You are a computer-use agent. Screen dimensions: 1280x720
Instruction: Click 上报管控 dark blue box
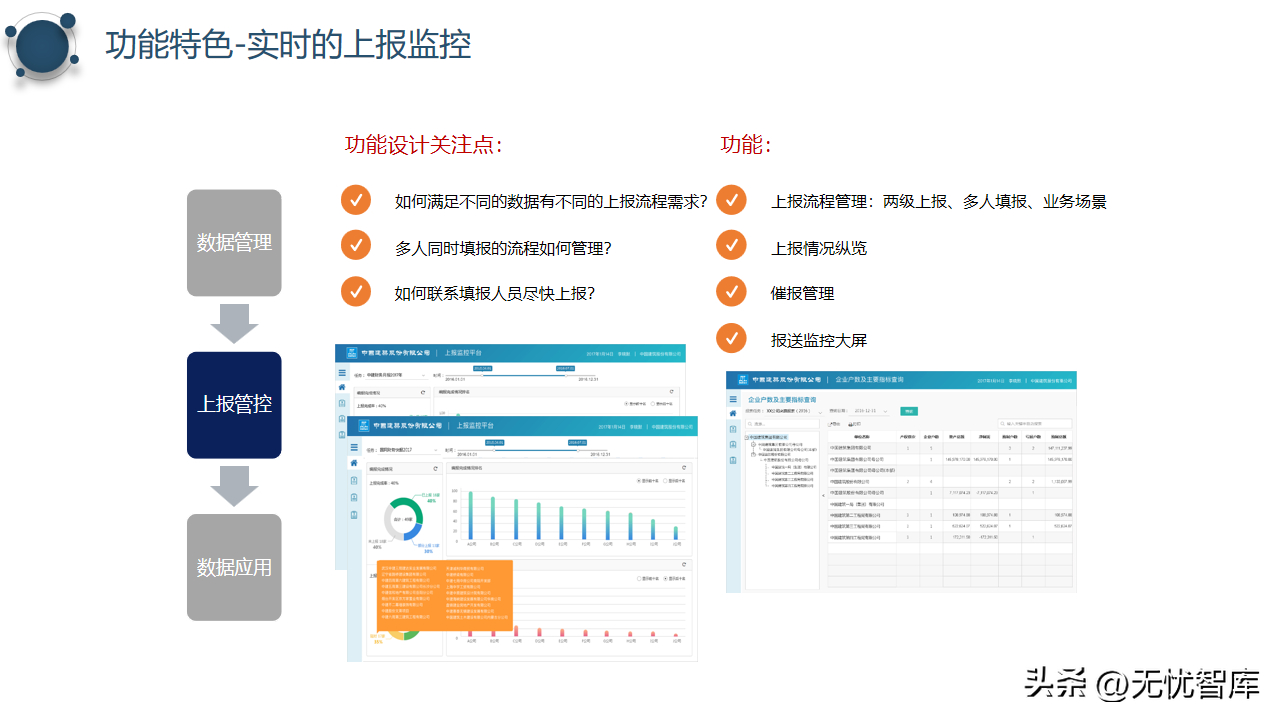pos(234,405)
